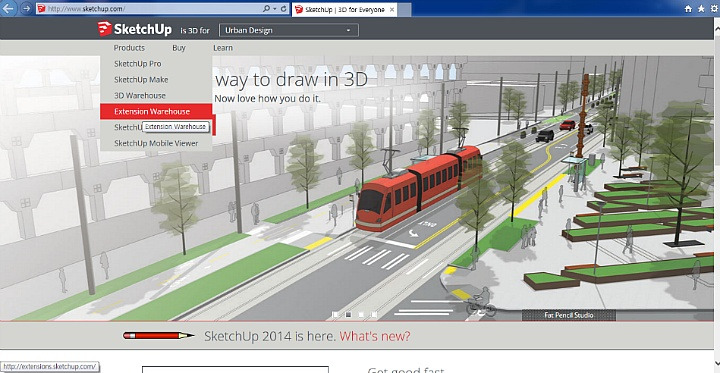Go forward with the browser forward arrow

click(27, 8)
